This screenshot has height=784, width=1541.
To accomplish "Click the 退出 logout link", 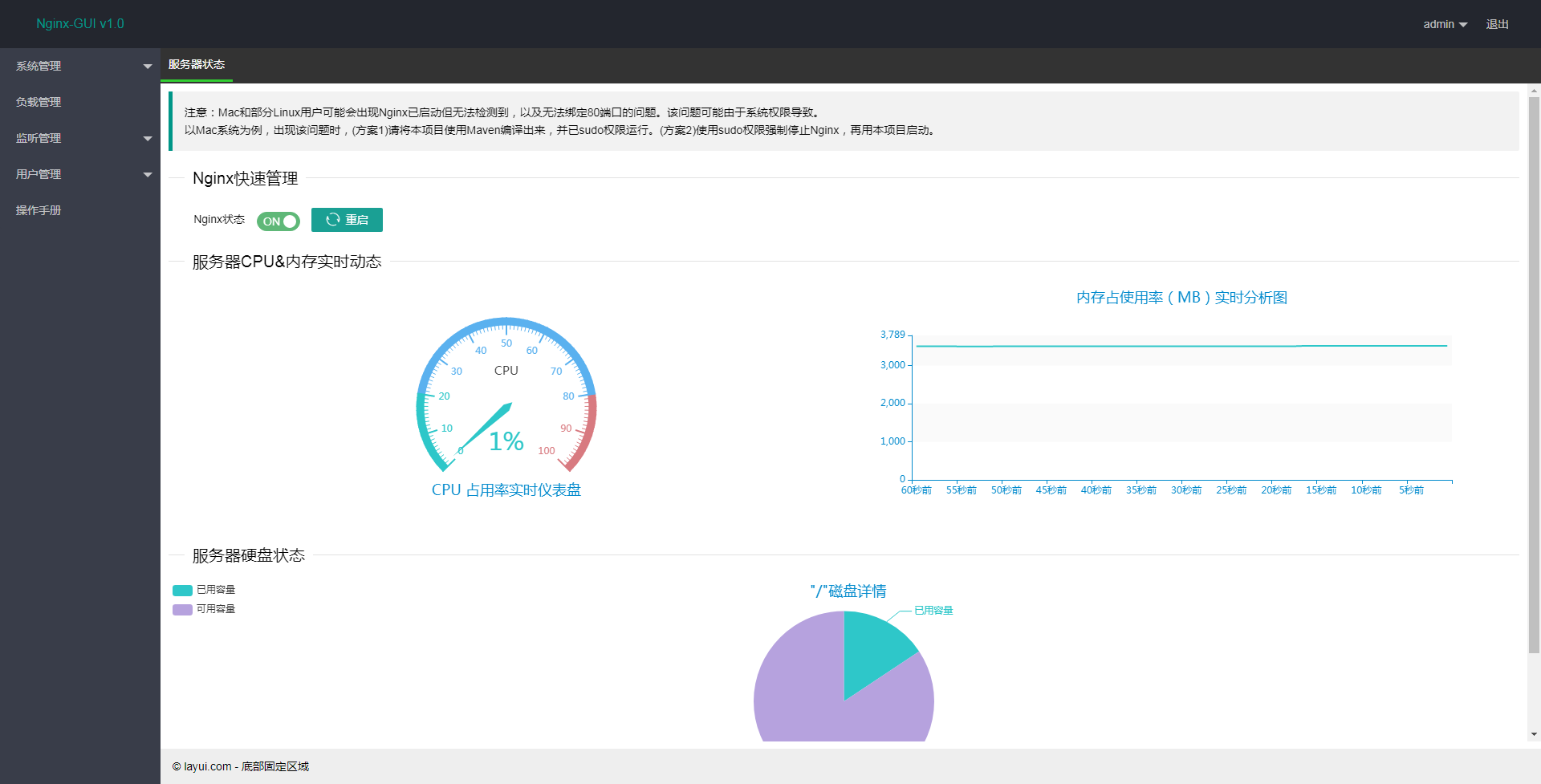I will [x=1497, y=24].
